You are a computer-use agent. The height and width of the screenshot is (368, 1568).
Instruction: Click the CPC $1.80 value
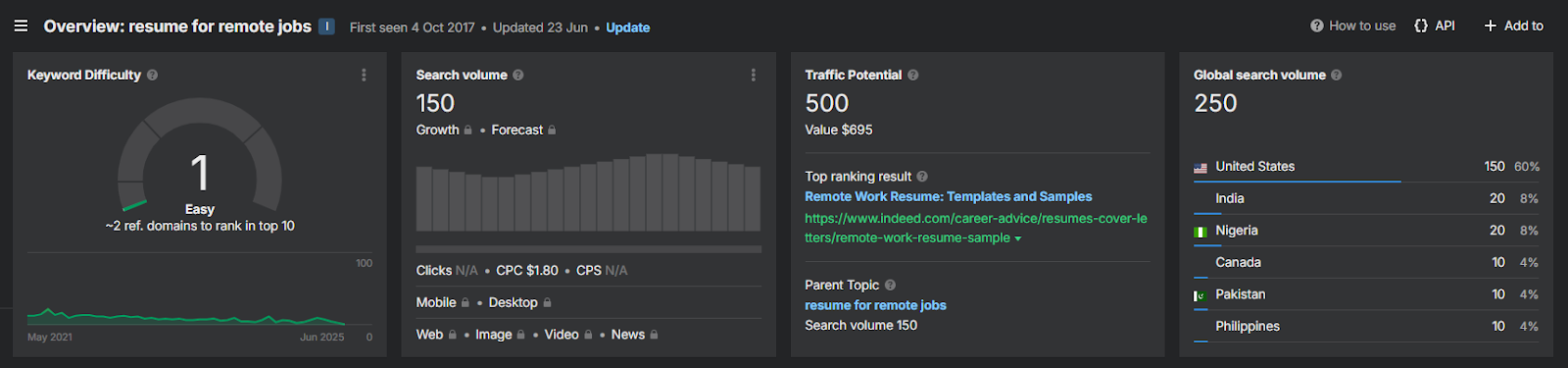click(527, 271)
